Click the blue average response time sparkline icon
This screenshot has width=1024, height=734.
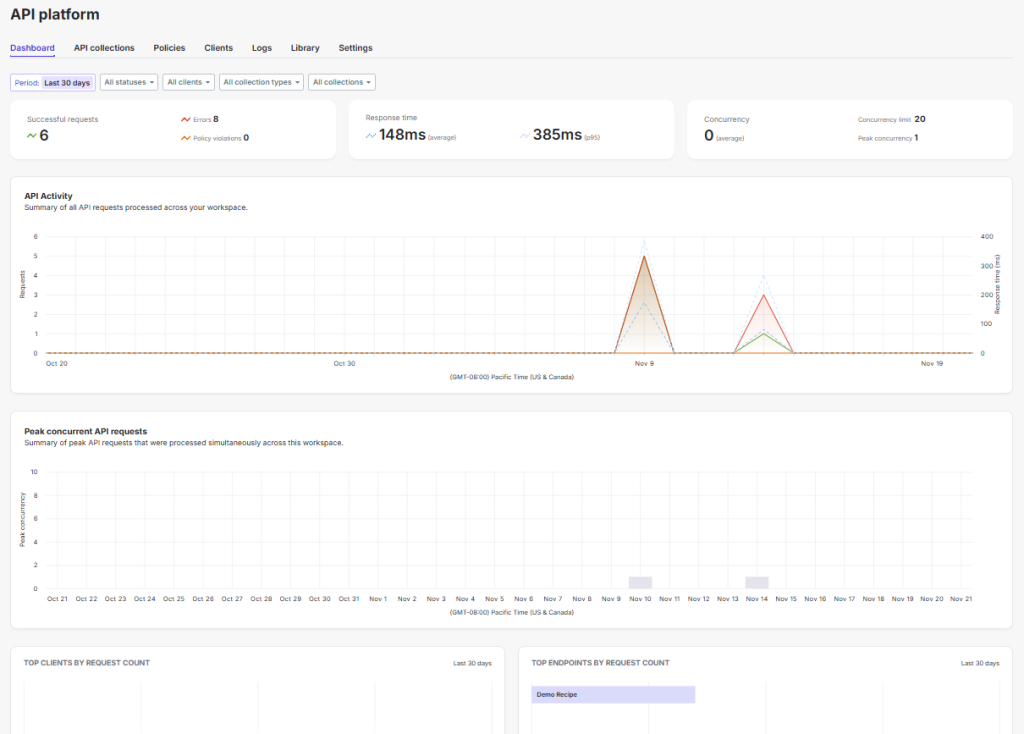click(369, 134)
